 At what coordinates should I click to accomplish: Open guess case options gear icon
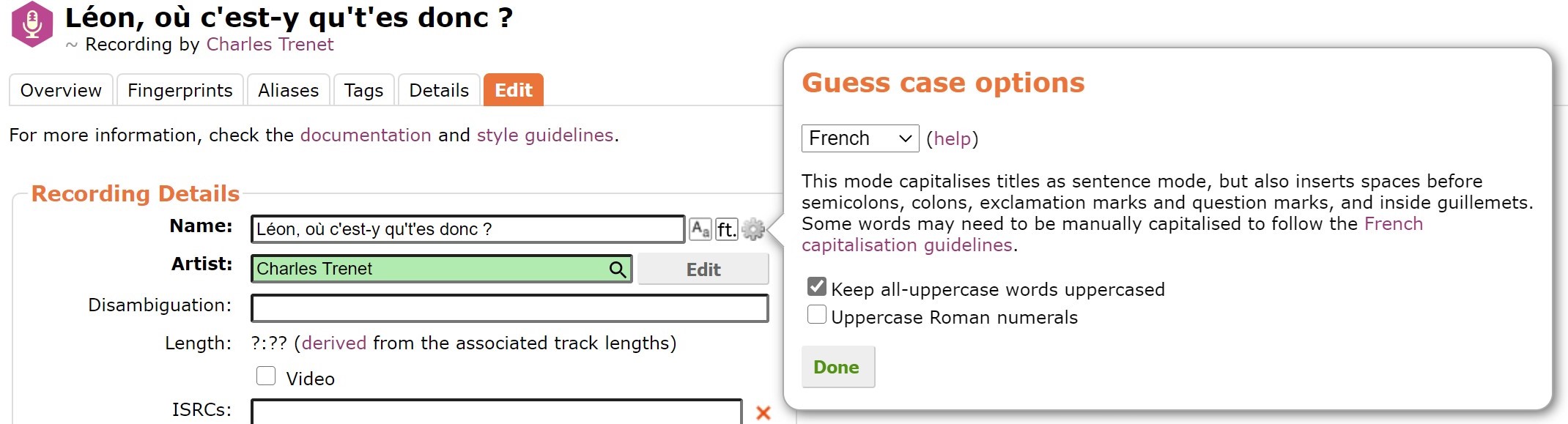click(x=753, y=229)
